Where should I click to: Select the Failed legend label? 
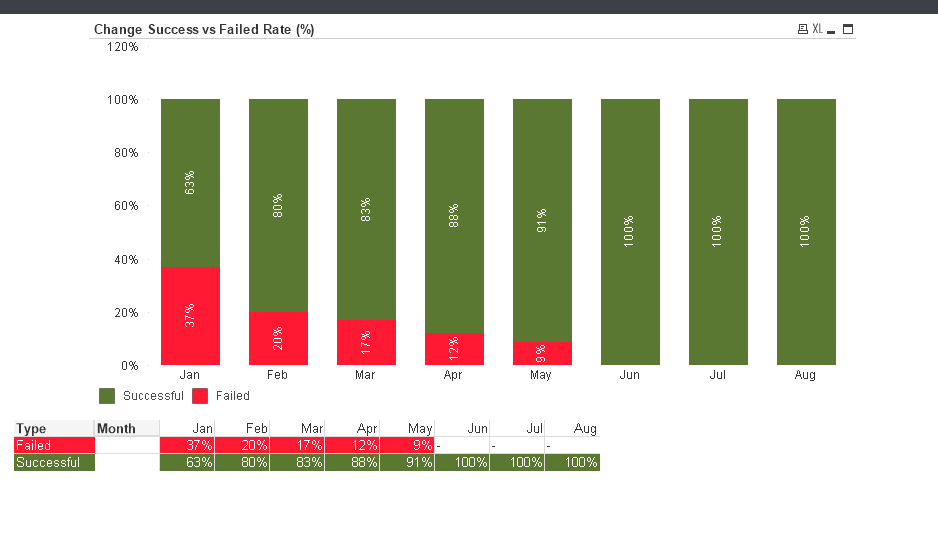coord(233,396)
